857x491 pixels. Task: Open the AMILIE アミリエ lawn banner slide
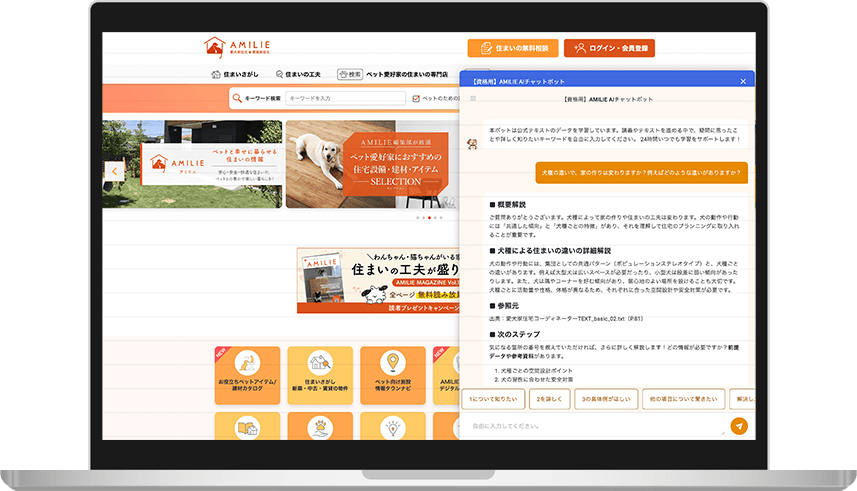[192, 164]
